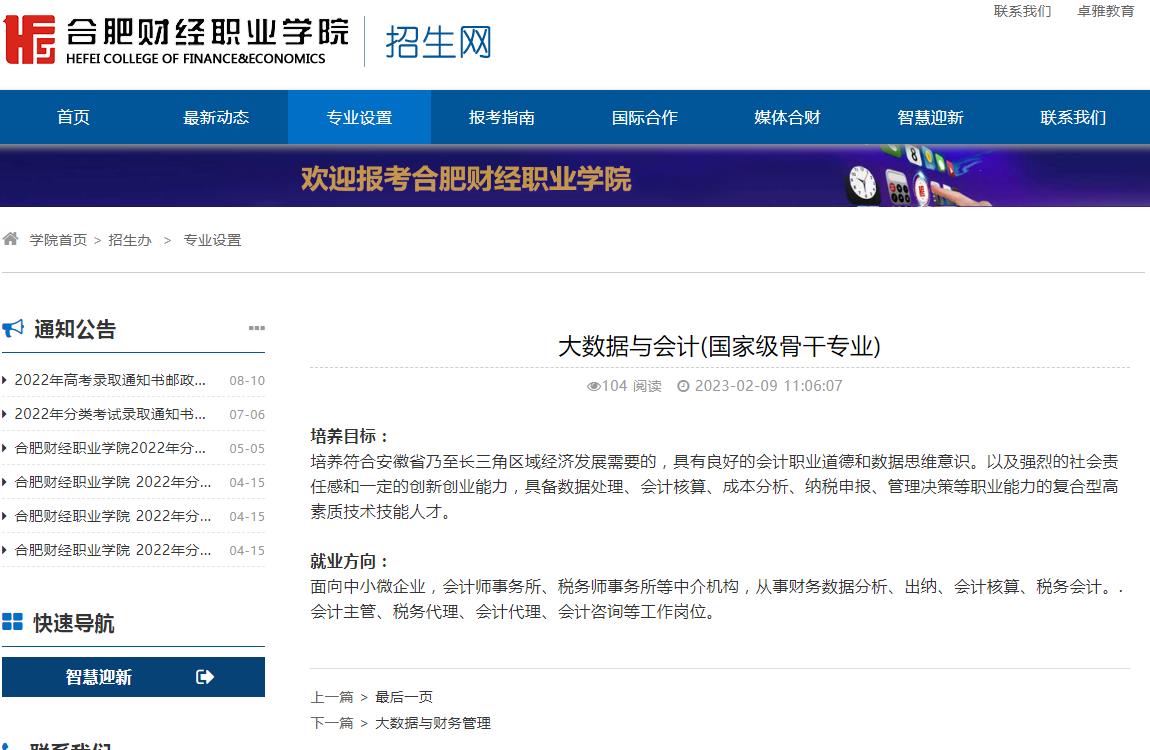1150x750 pixels.
Task: Open the 国际合作 nav menu
Action: (x=645, y=117)
